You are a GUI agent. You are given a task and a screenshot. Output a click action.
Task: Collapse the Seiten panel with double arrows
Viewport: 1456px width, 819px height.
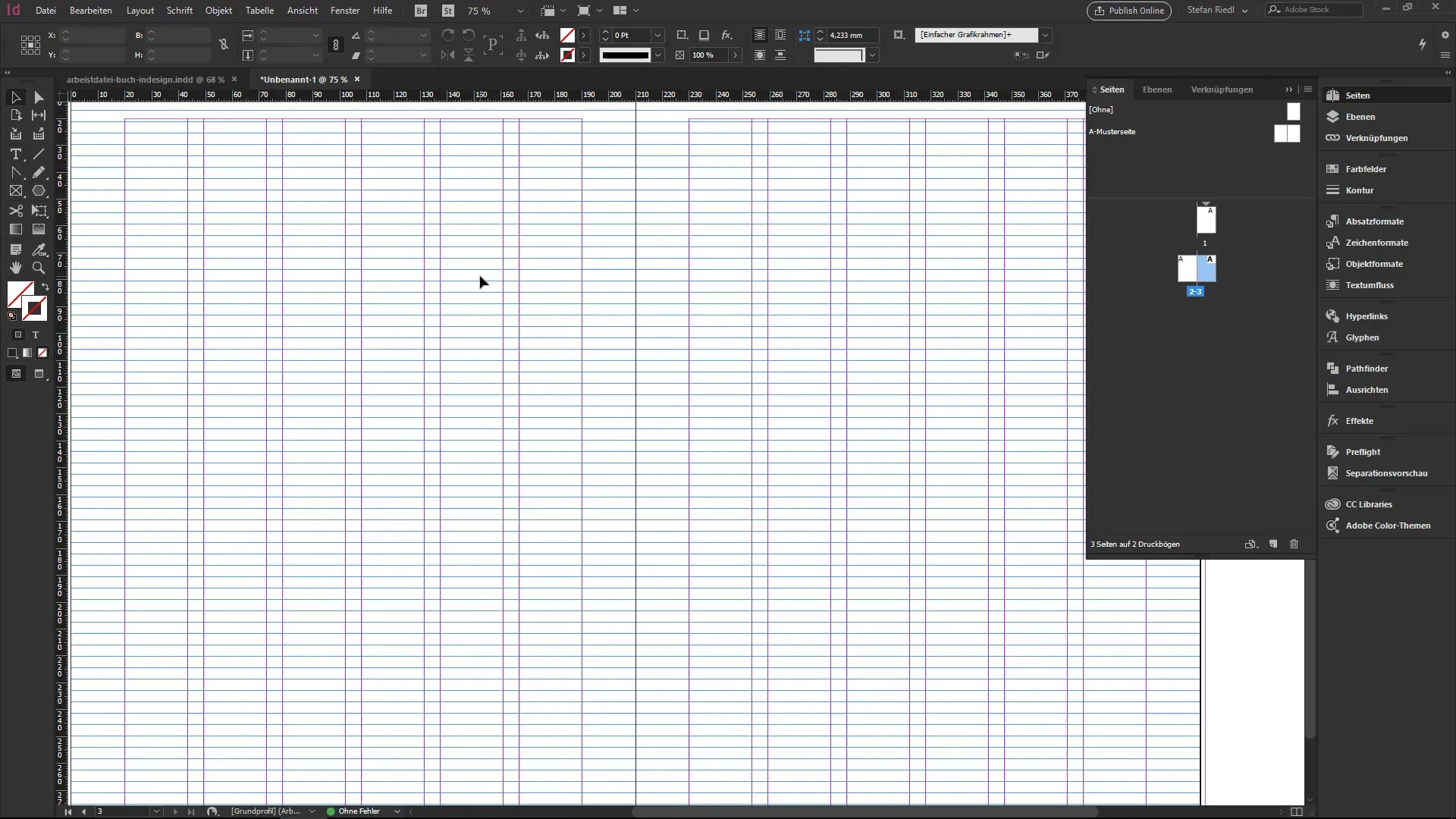(1288, 89)
